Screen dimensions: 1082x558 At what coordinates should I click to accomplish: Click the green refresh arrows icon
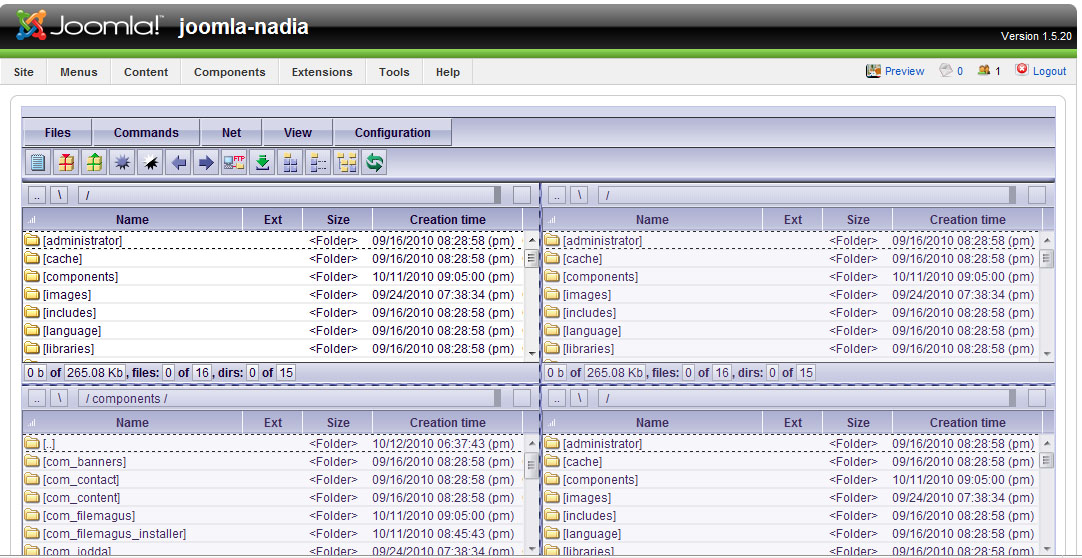(x=373, y=163)
